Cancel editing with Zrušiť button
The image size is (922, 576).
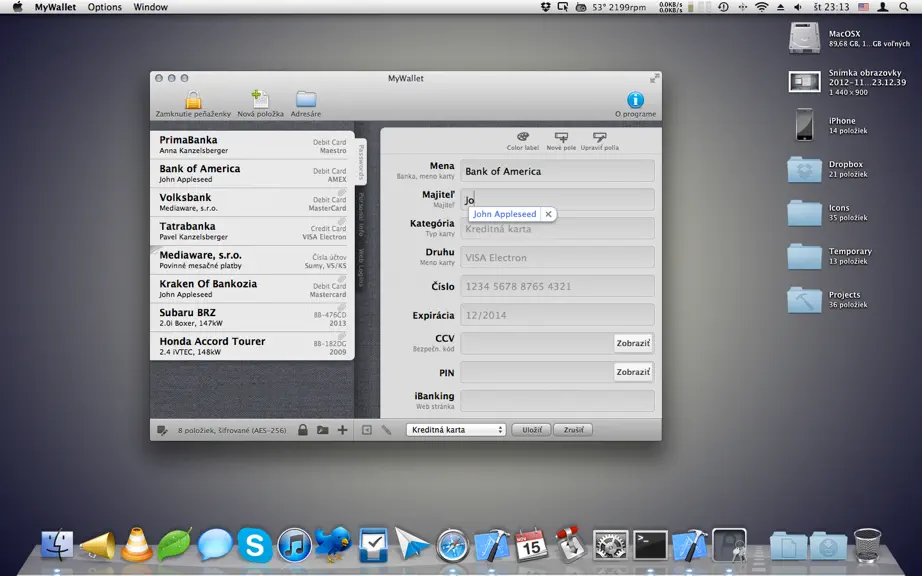click(573, 430)
